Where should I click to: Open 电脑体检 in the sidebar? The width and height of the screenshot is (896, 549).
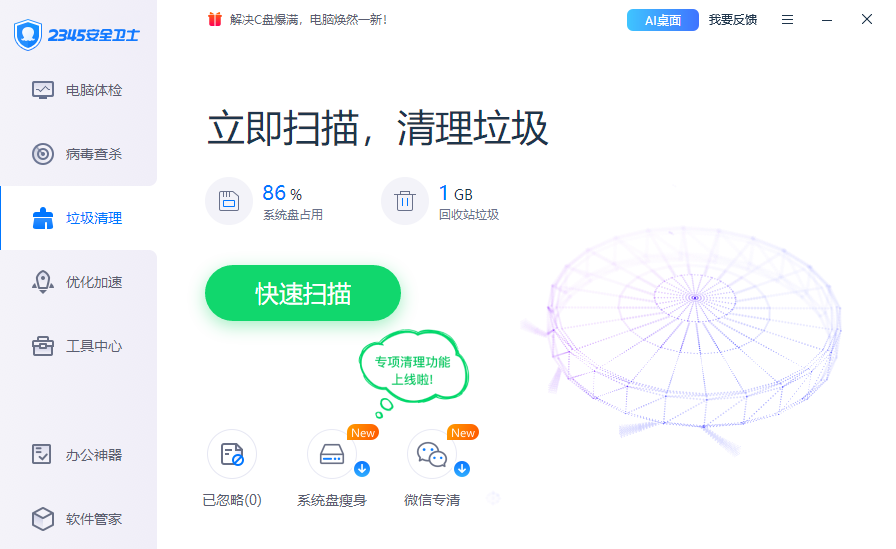tap(78, 90)
